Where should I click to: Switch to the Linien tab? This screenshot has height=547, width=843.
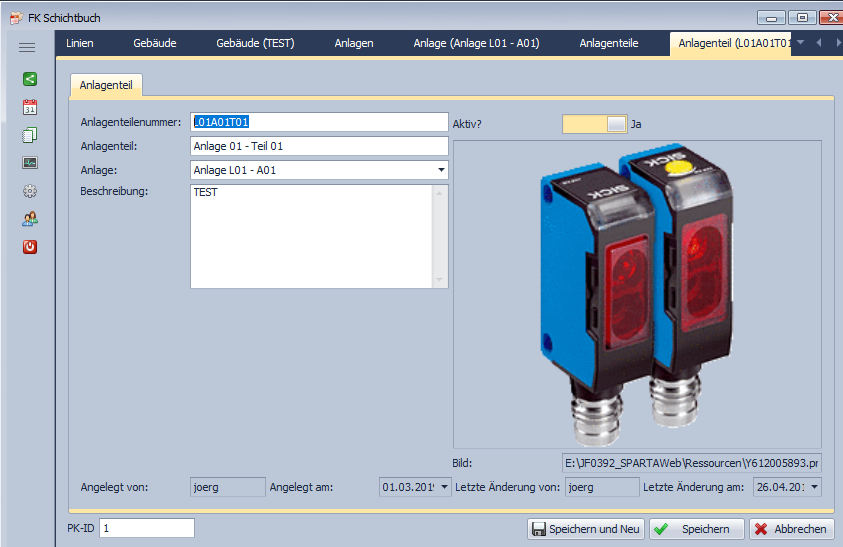point(80,43)
